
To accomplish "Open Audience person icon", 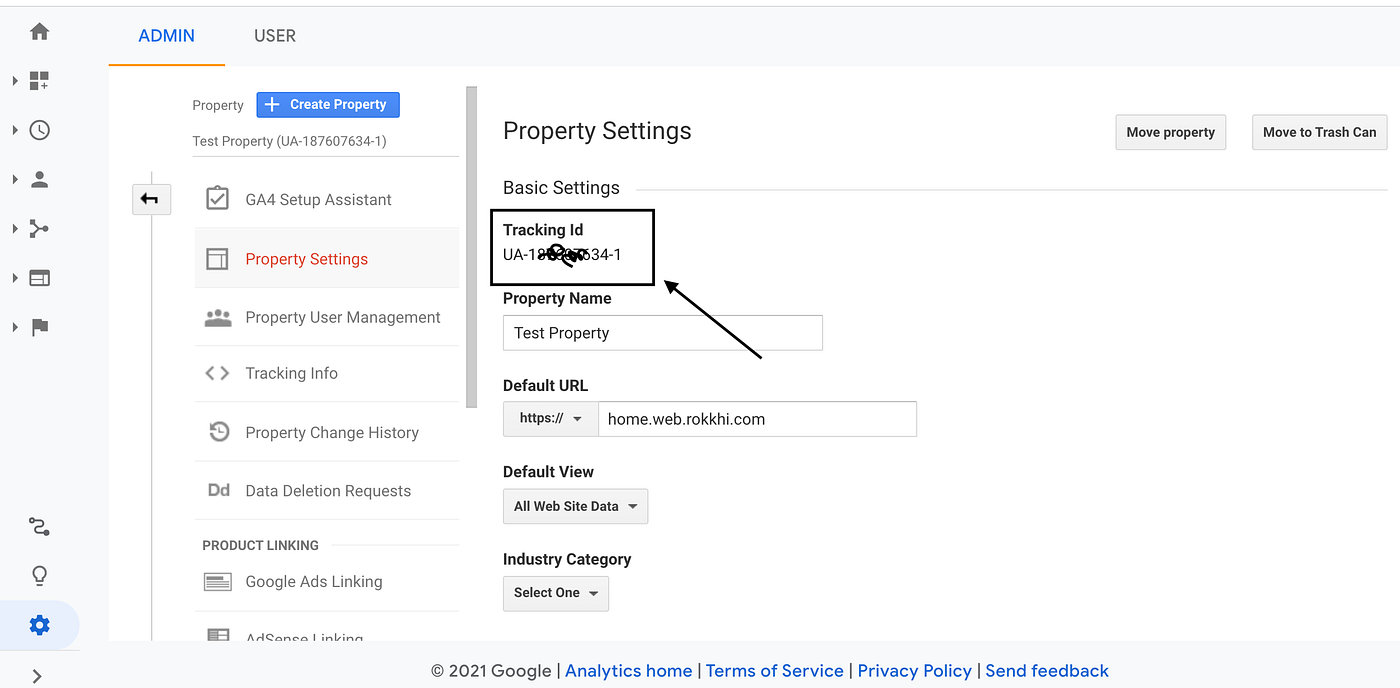I will pyautogui.click(x=39, y=180).
